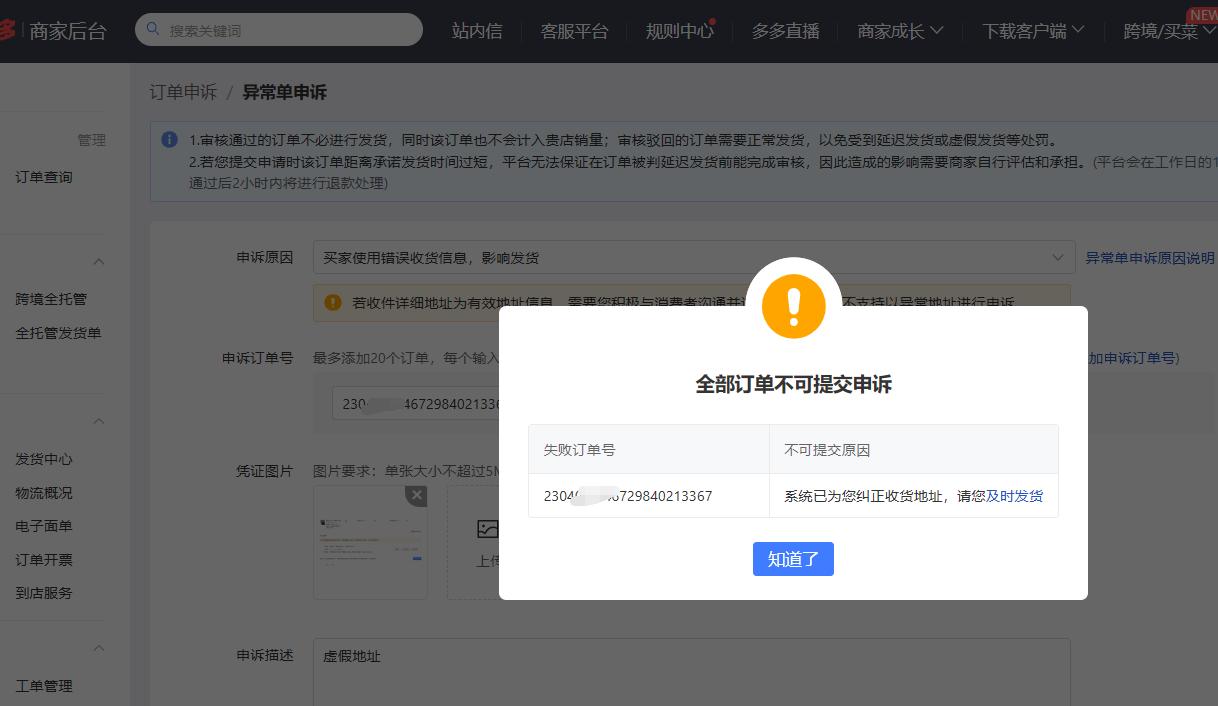Screen dimensions: 1218x706
Task: Click the orange warning icon in the dialog
Action: pos(793,306)
